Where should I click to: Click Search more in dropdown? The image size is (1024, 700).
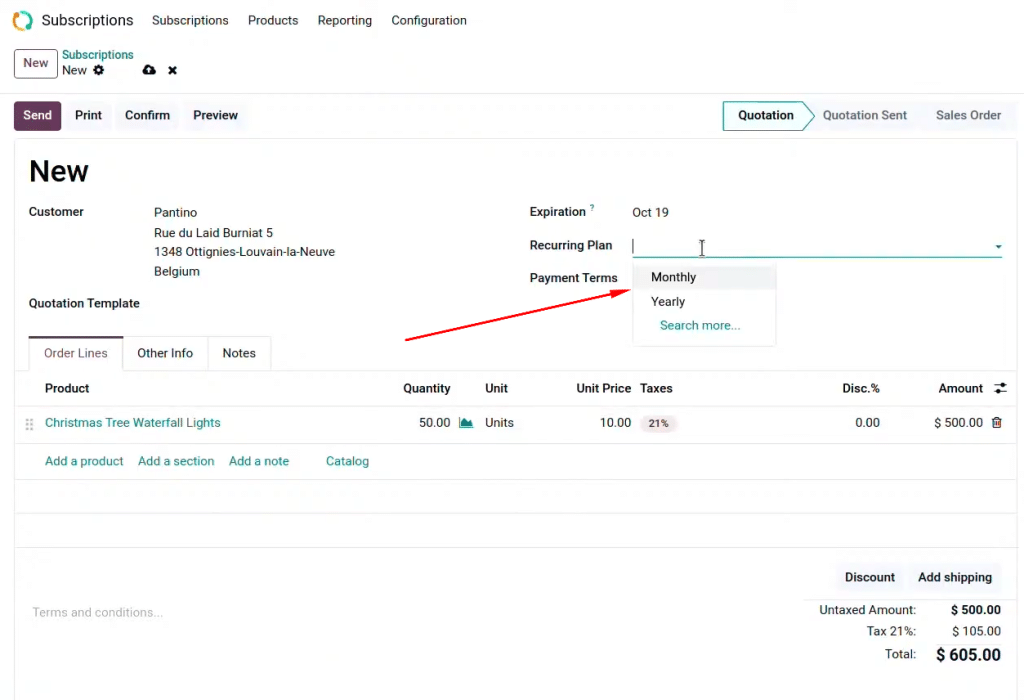(x=700, y=325)
